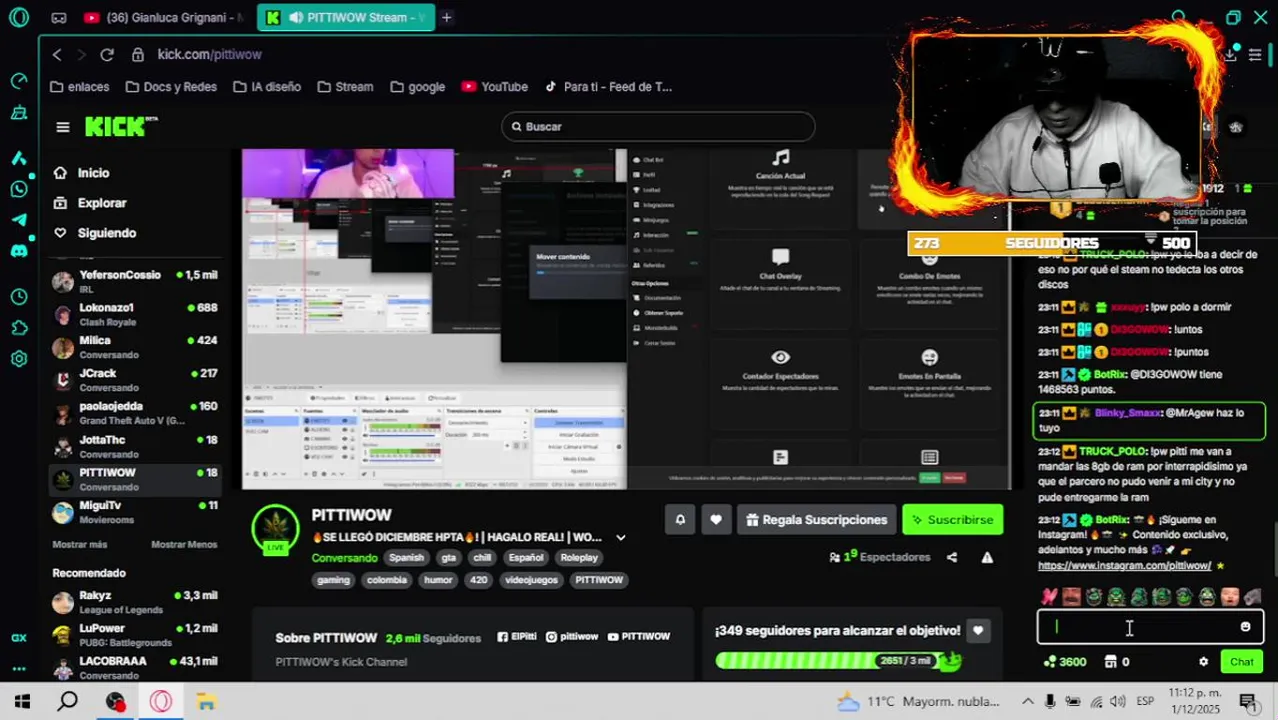Open File Explorer from taskbar
The height and width of the screenshot is (720, 1278).
click(x=206, y=702)
